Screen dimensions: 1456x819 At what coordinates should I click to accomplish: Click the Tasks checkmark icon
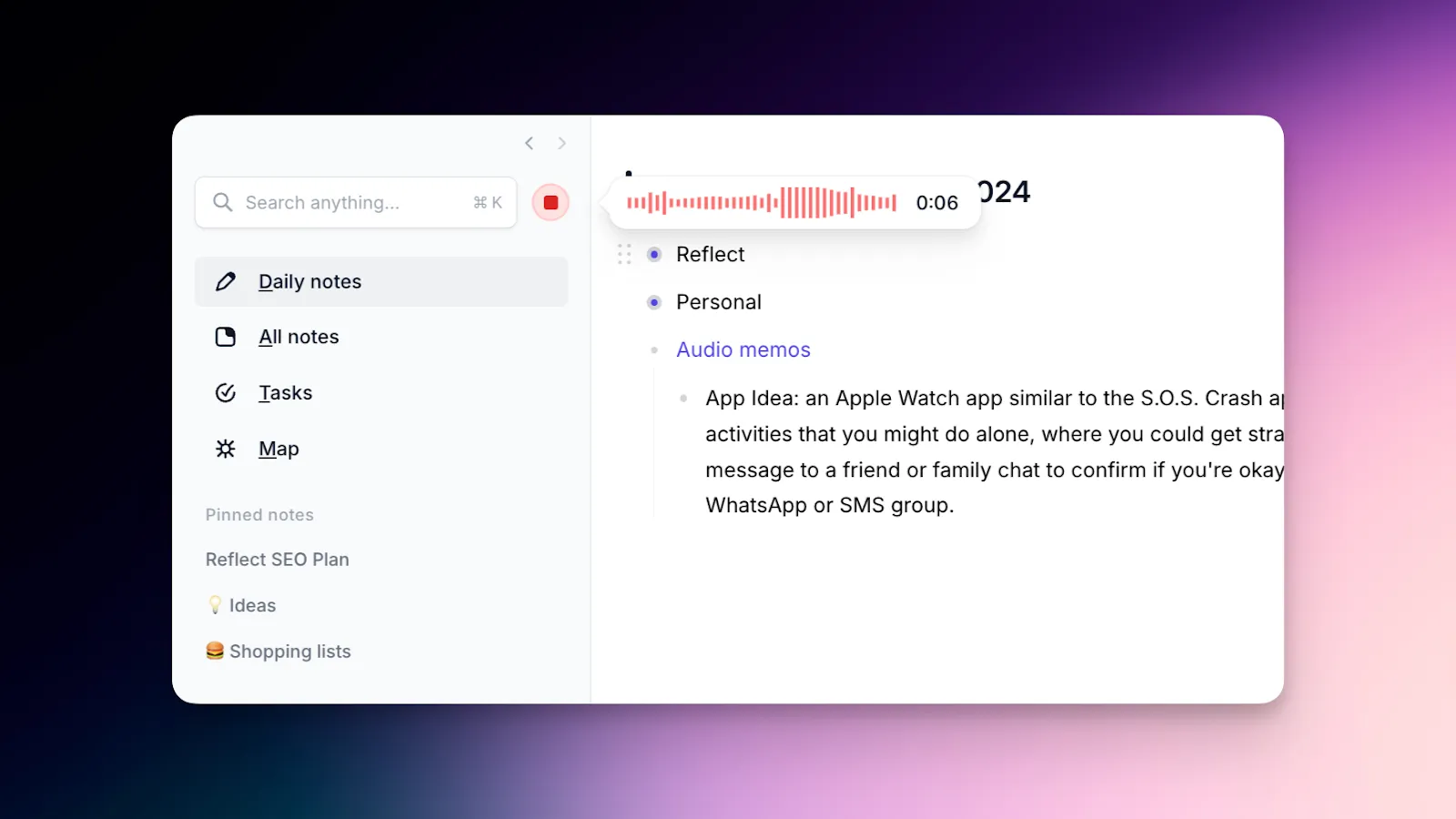(x=225, y=392)
